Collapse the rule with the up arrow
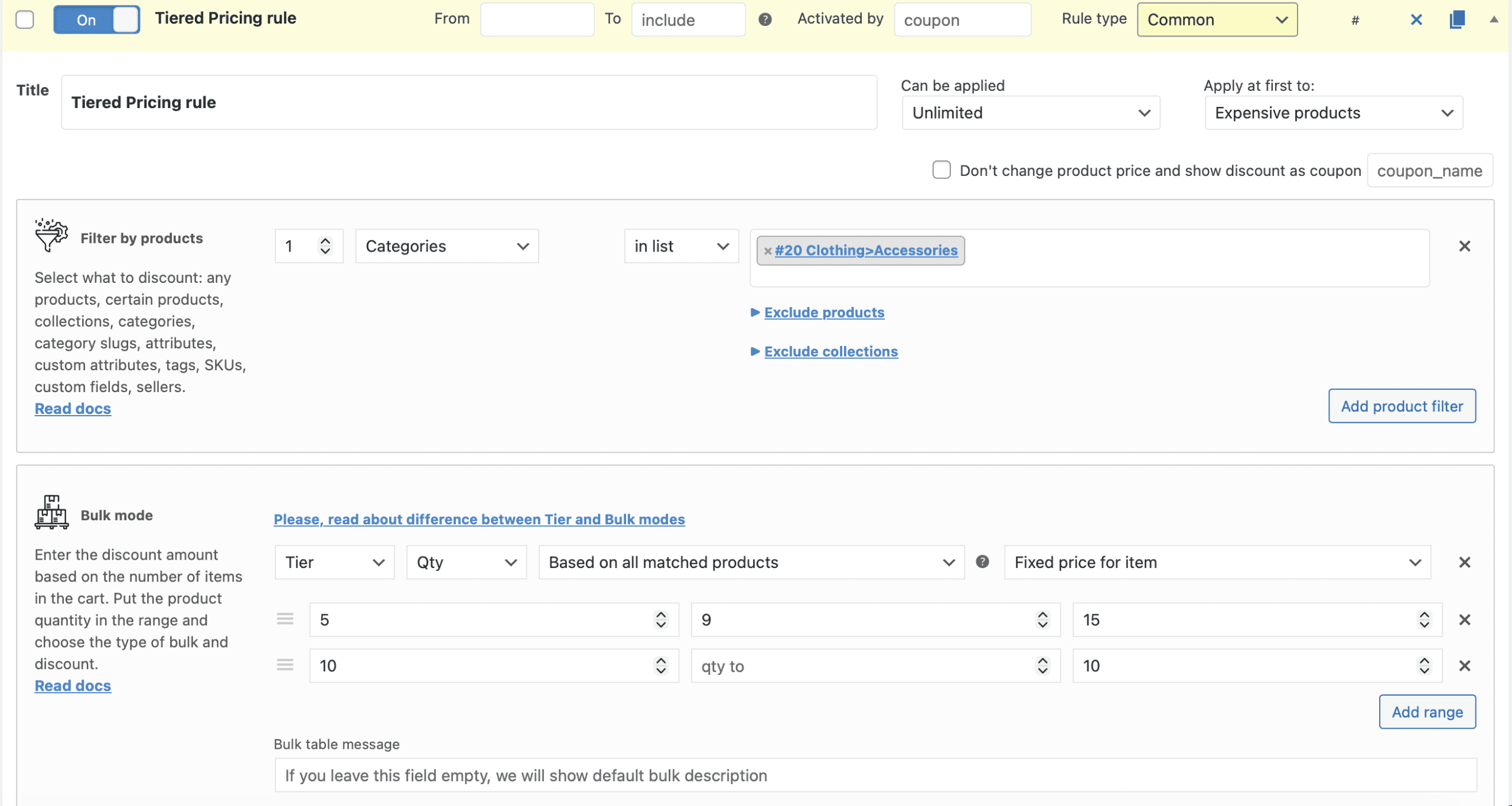This screenshot has width=1512, height=806. click(x=1494, y=19)
